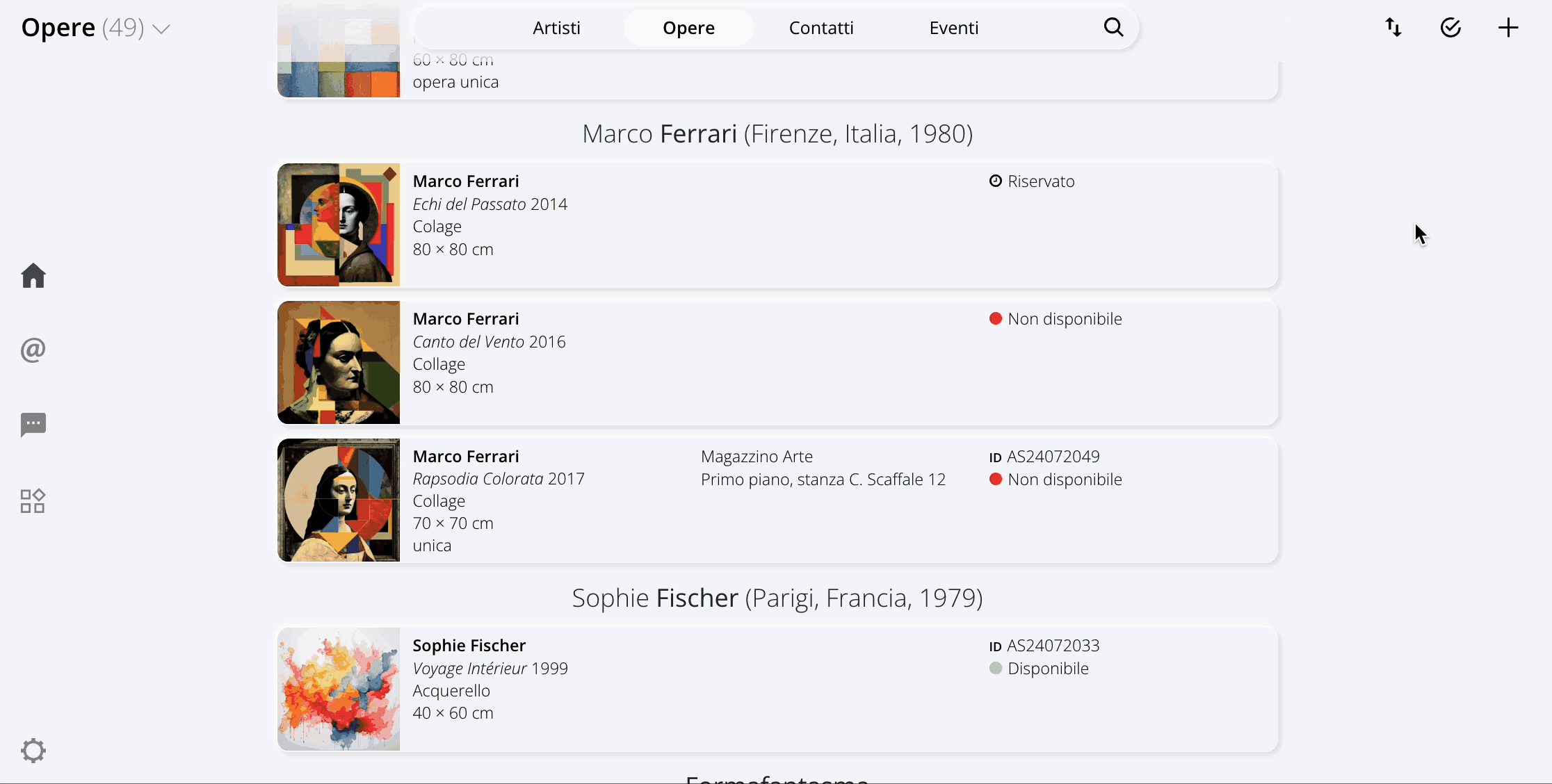Click the Sophie Fischer section heading
Screen dimensions: 1552x784
pyautogui.click(x=777, y=598)
